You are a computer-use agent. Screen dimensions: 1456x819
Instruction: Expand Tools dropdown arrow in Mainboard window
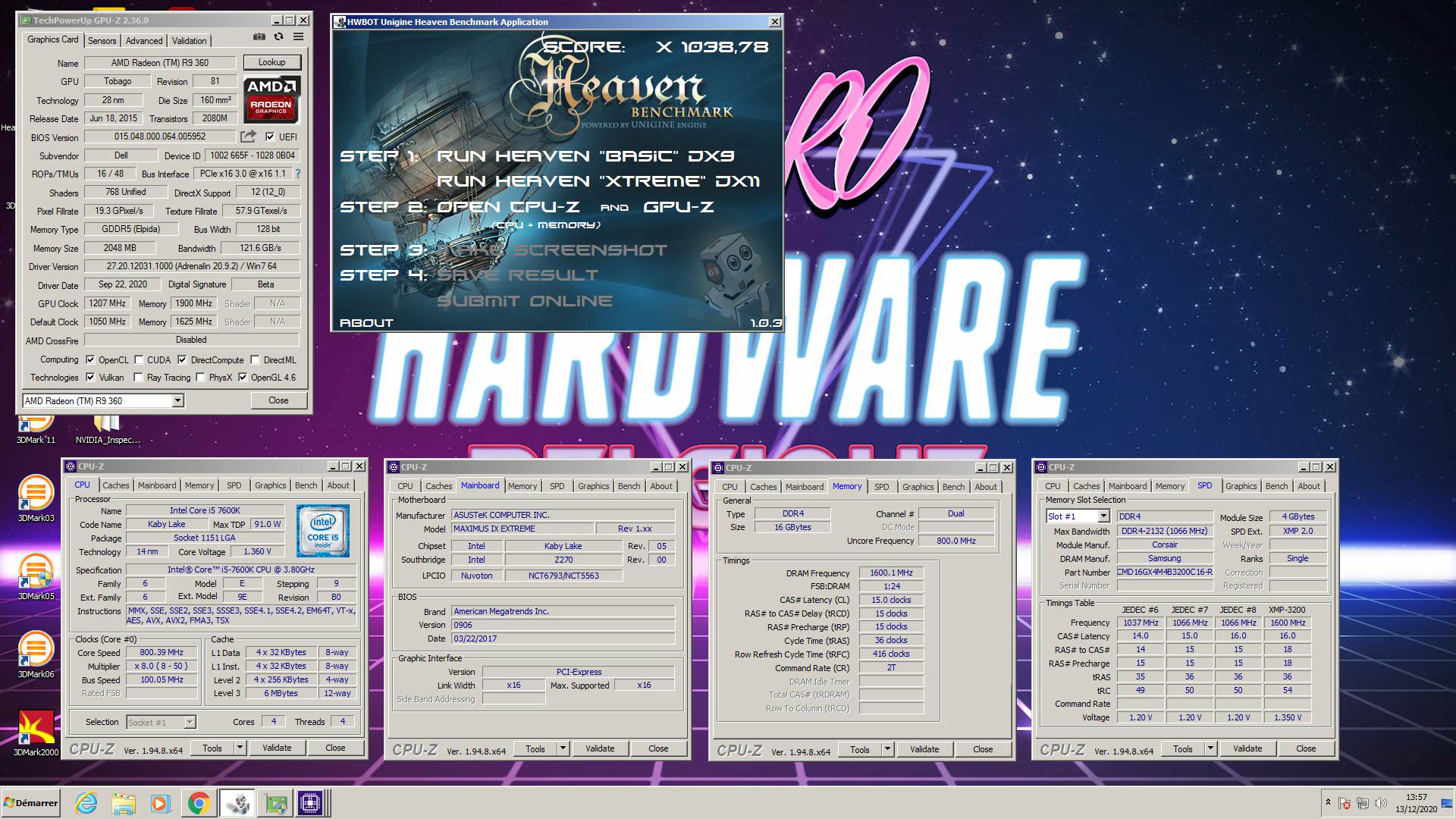[563, 748]
